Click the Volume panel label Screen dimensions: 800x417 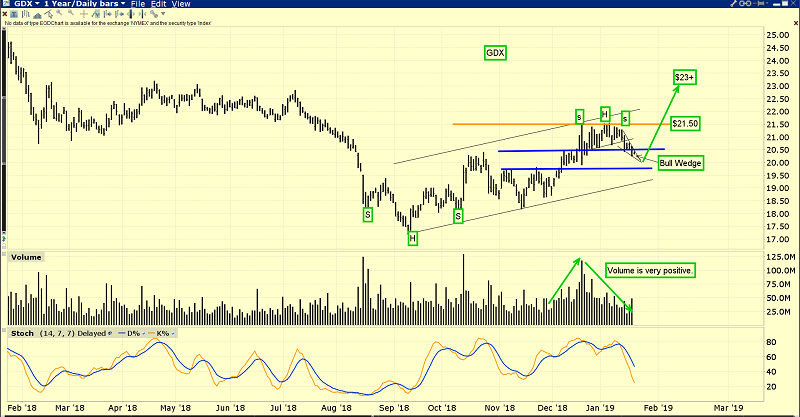[x=26, y=257]
